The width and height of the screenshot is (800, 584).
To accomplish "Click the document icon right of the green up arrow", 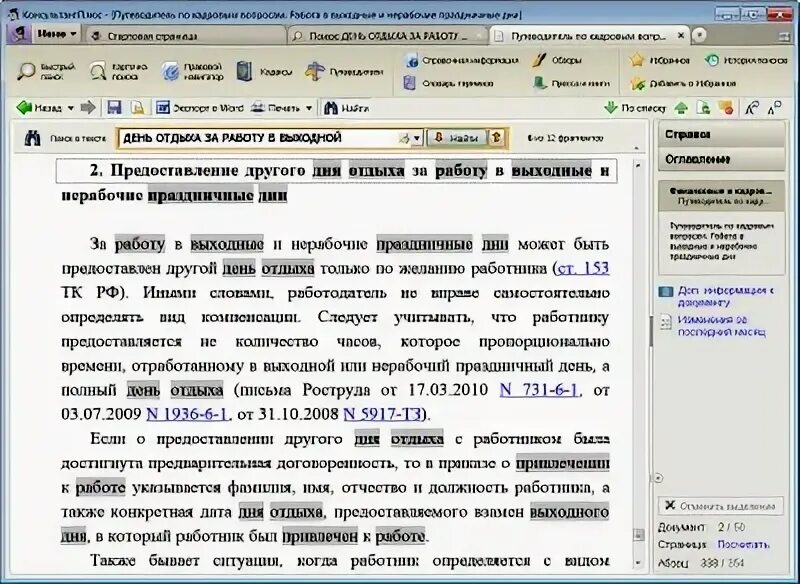I will pos(704,108).
